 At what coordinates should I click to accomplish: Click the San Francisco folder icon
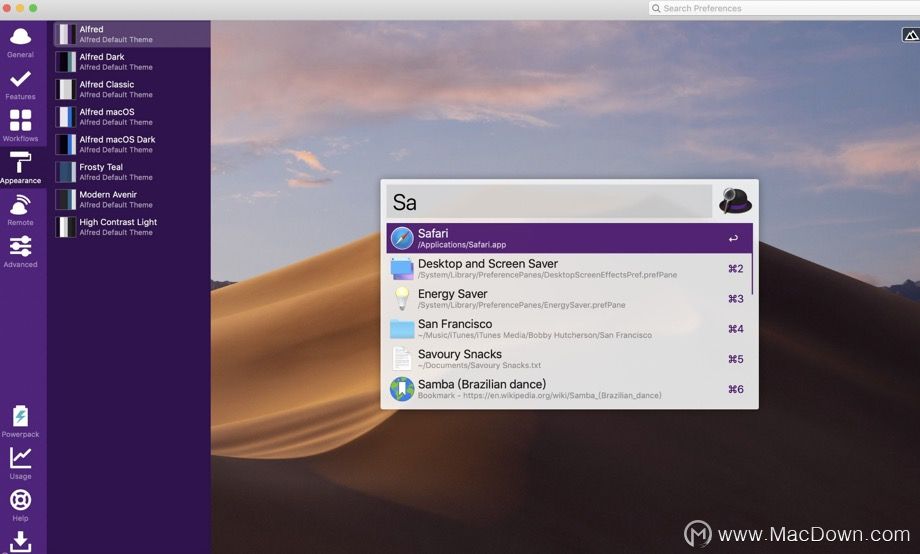402,329
